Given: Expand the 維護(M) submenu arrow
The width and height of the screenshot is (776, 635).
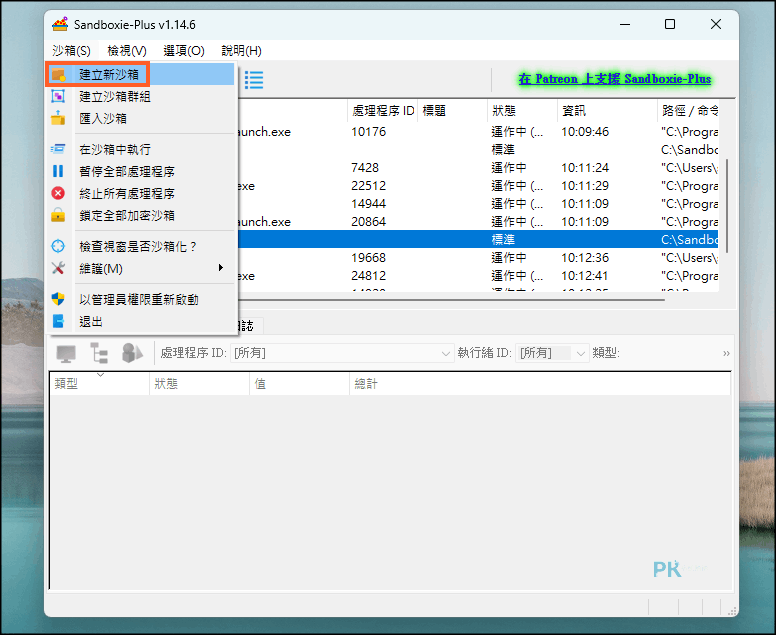Looking at the screenshot, I should click(x=221, y=268).
